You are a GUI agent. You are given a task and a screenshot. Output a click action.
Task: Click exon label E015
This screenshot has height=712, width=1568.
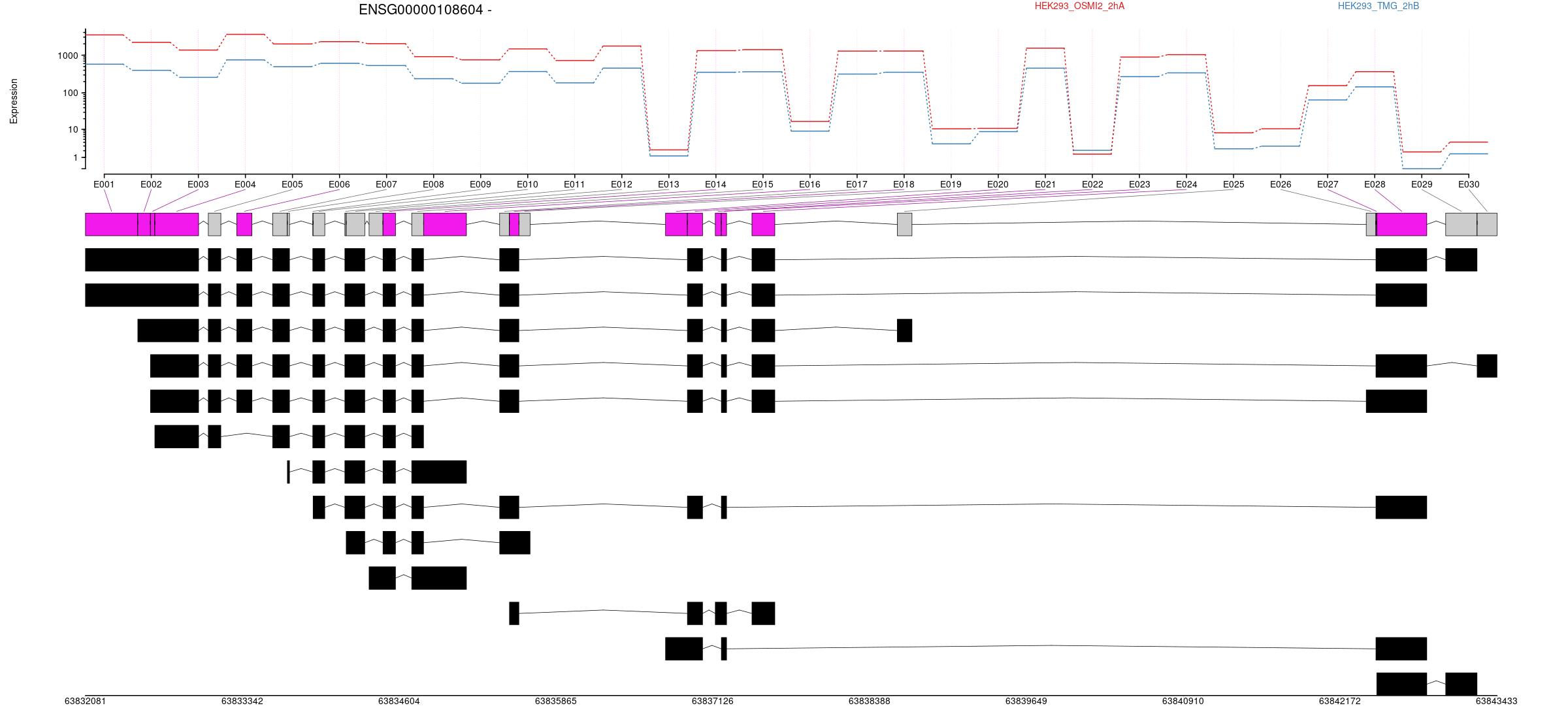762,184
